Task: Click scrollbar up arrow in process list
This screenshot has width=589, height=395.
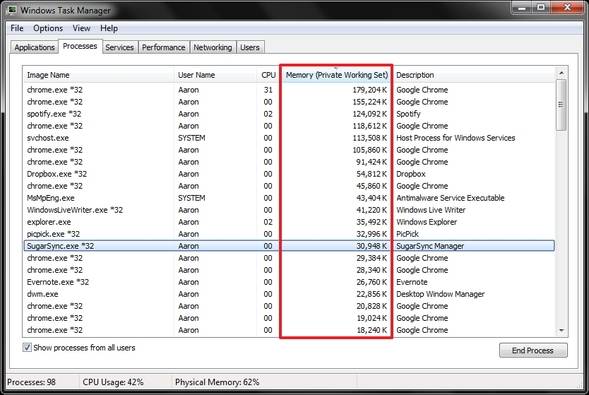Action: (561, 73)
